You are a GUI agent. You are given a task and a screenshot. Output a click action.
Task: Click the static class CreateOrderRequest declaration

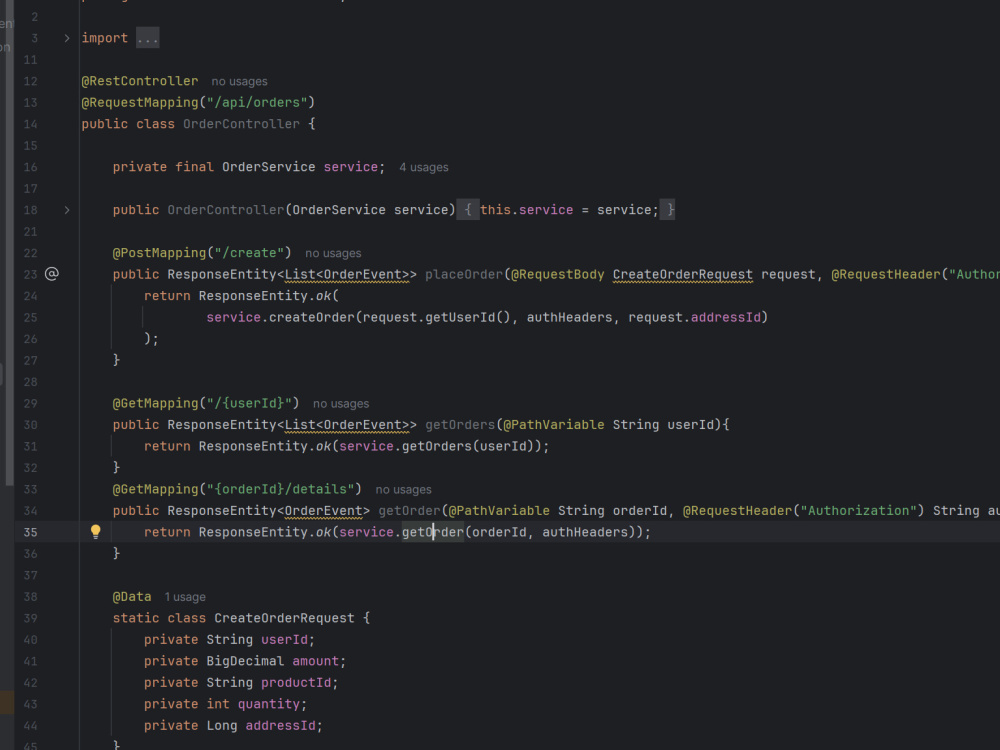click(x=241, y=618)
